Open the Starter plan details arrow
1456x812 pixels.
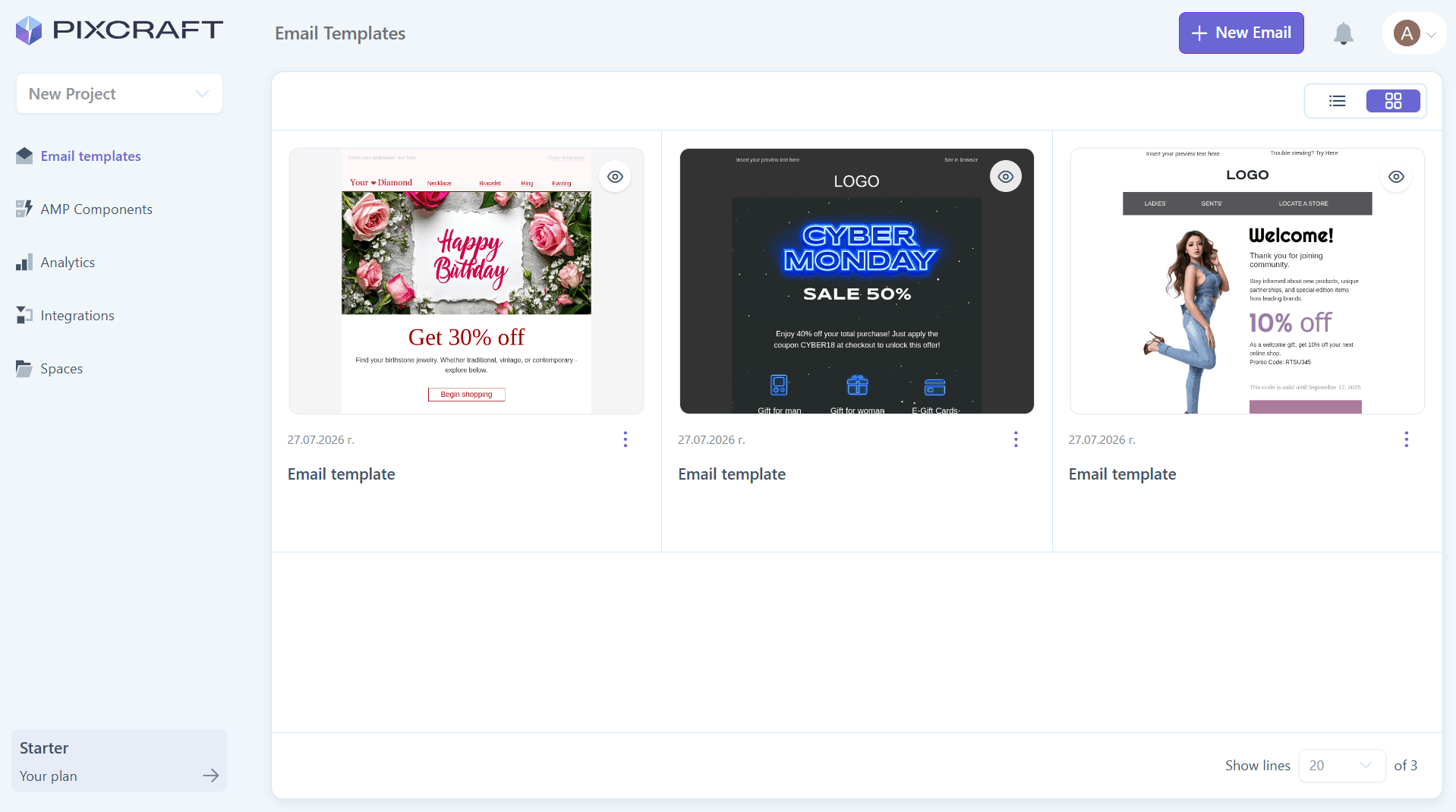tap(210, 776)
